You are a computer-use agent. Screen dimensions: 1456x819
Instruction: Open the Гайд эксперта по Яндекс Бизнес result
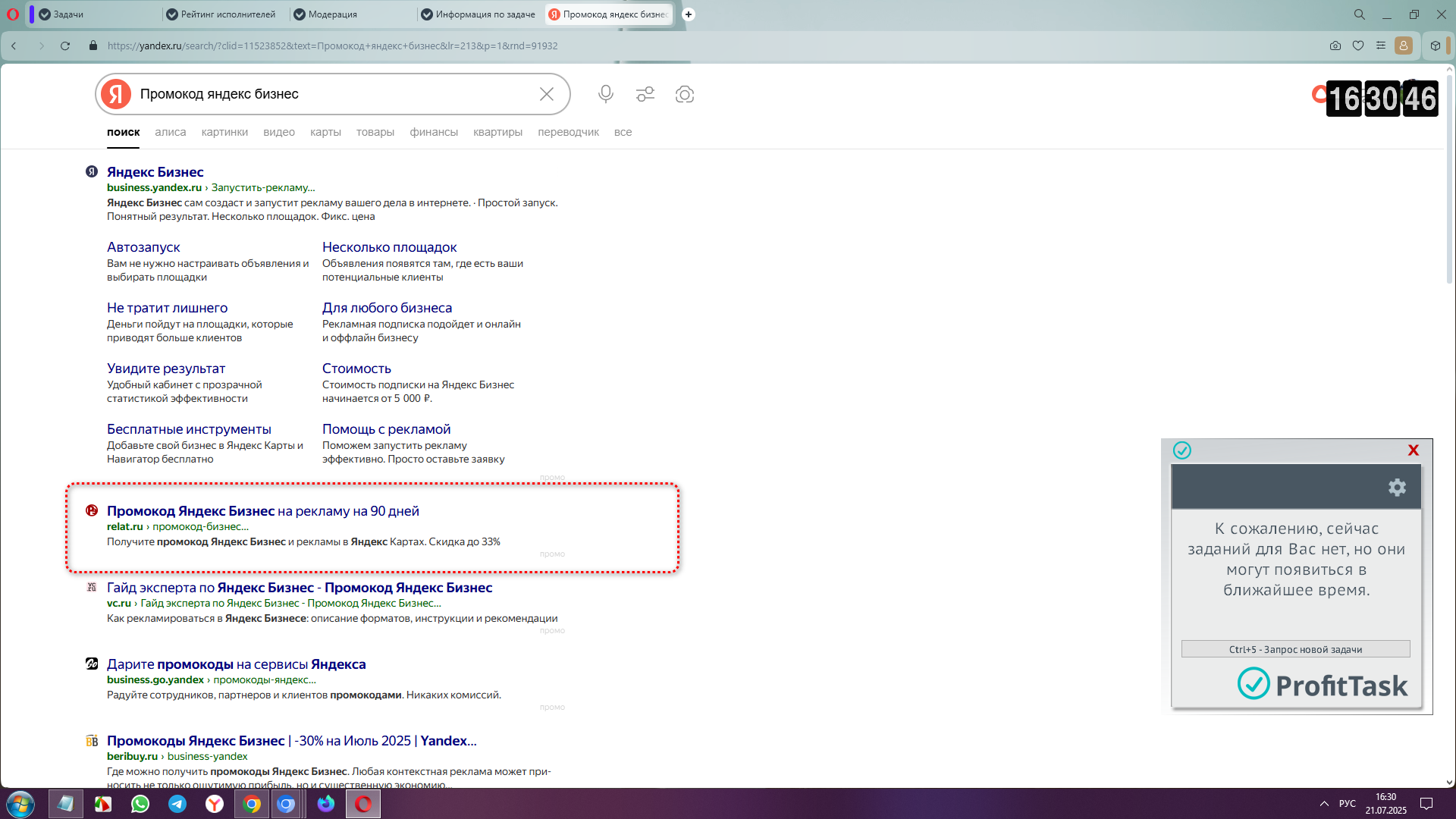pos(300,588)
